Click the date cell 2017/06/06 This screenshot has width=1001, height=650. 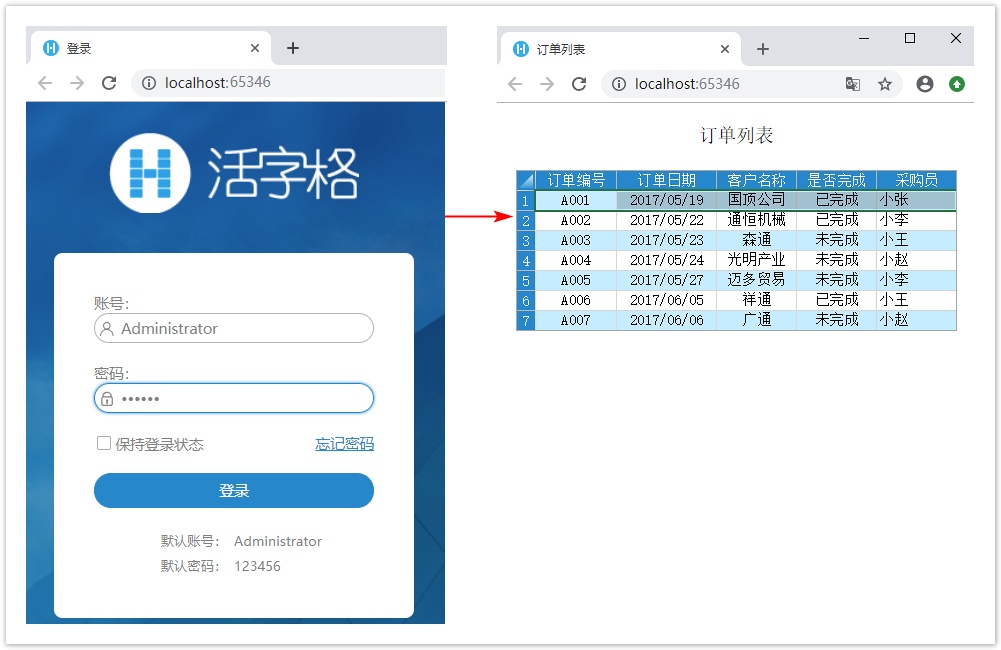tap(666, 321)
